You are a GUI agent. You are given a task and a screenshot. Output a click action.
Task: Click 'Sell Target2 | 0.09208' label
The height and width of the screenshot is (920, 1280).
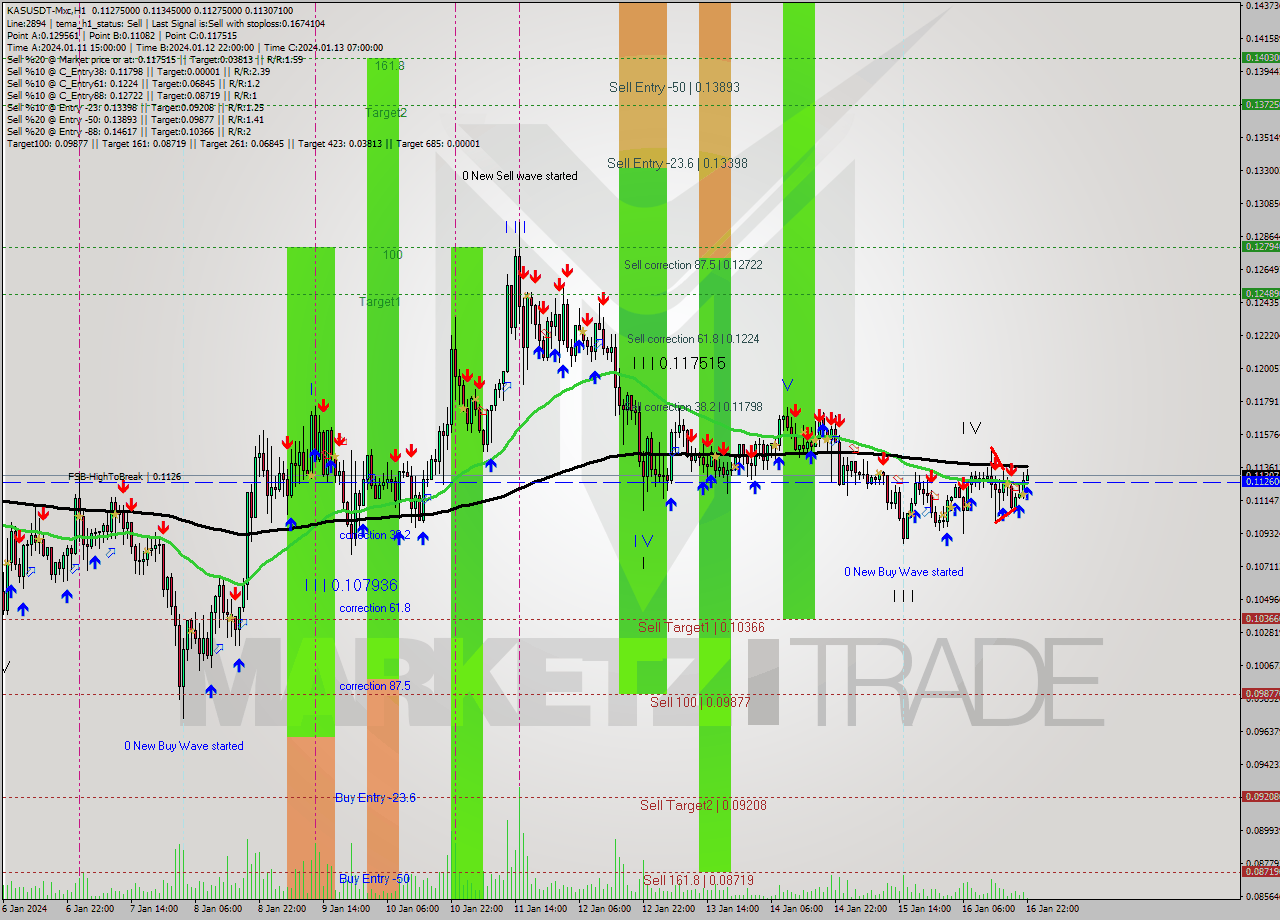pos(703,804)
